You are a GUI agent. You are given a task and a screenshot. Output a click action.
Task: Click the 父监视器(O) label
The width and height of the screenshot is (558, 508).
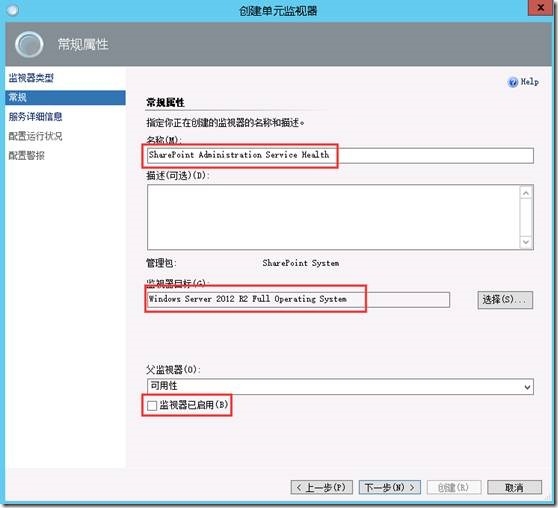click(173, 370)
